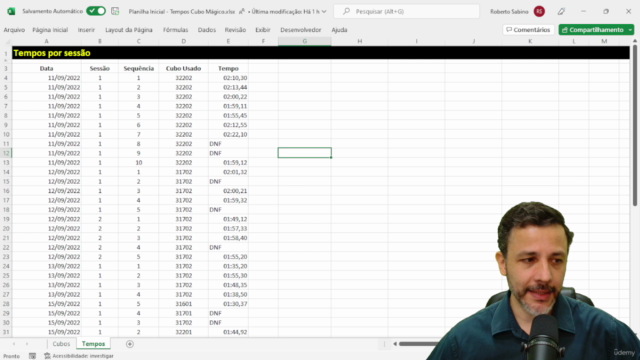Click the Pesquisar search field

(x=407, y=11)
